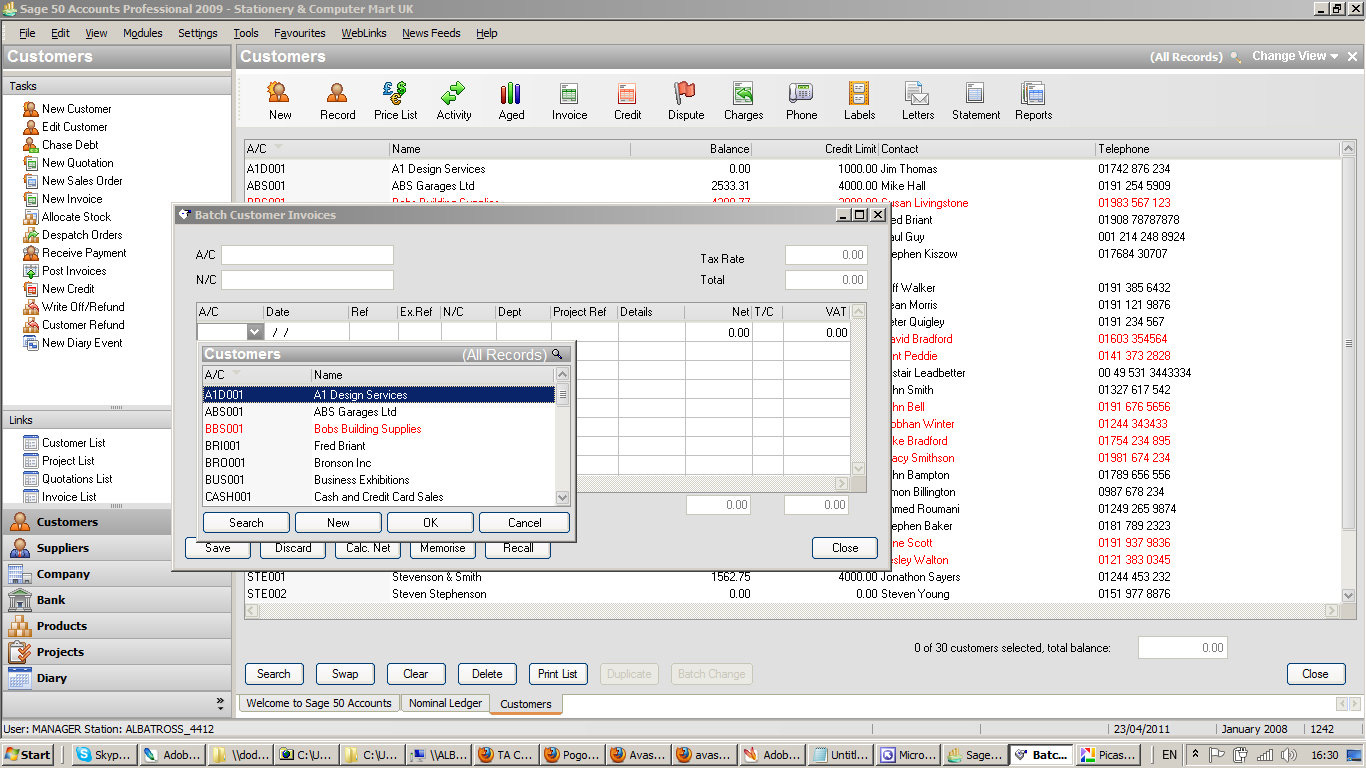Image resolution: width=1366 pixels, height=768 pixels.
Task: Click the Statement toolbar icon
Action: point(976,101)
